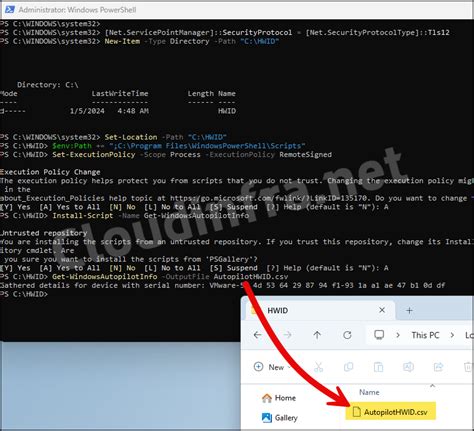Click the $env:Path command line
The width and height of the screenshot is (474, 431).
153,146
